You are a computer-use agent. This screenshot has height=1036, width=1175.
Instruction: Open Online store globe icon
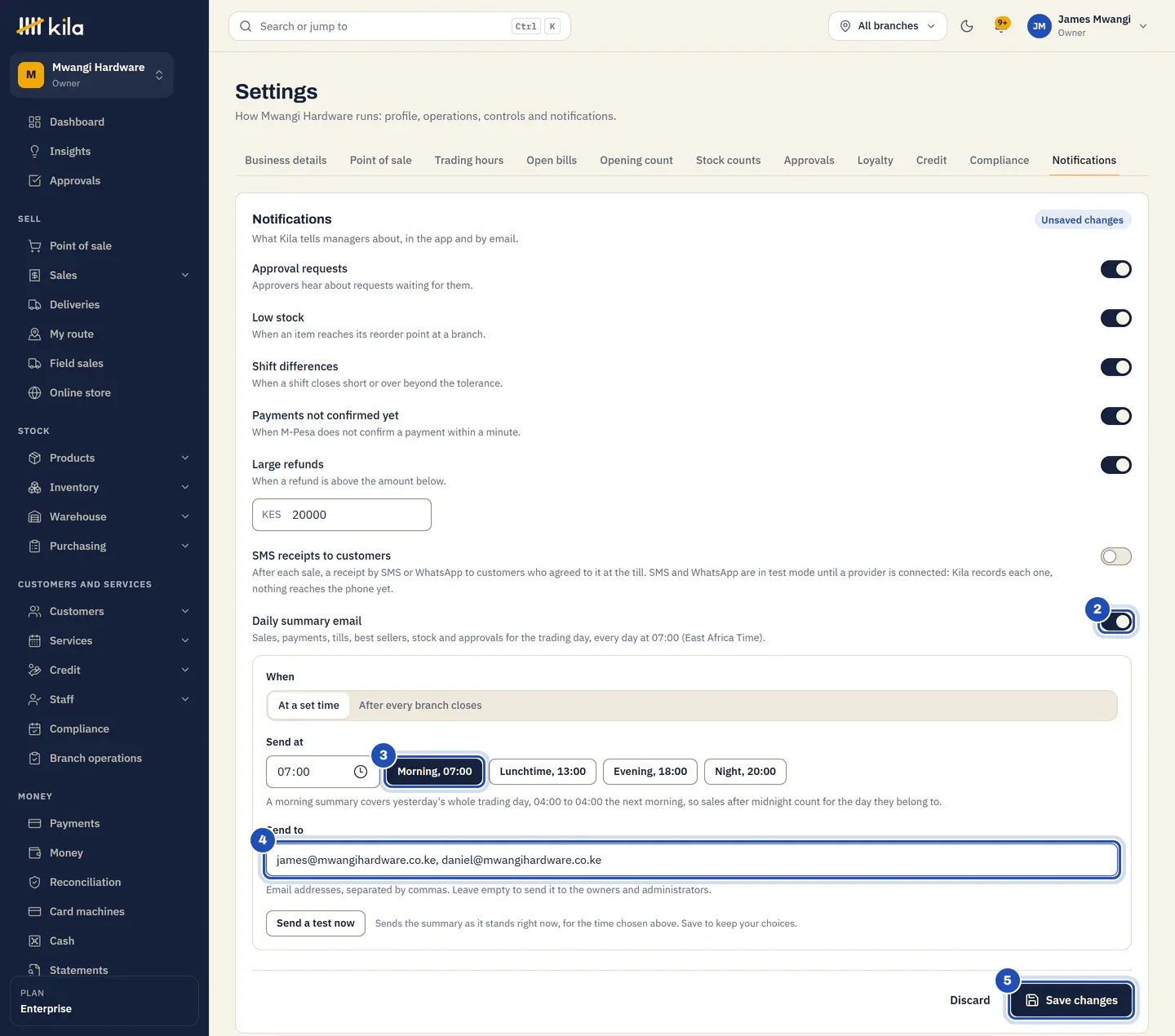tap(34, 392)
